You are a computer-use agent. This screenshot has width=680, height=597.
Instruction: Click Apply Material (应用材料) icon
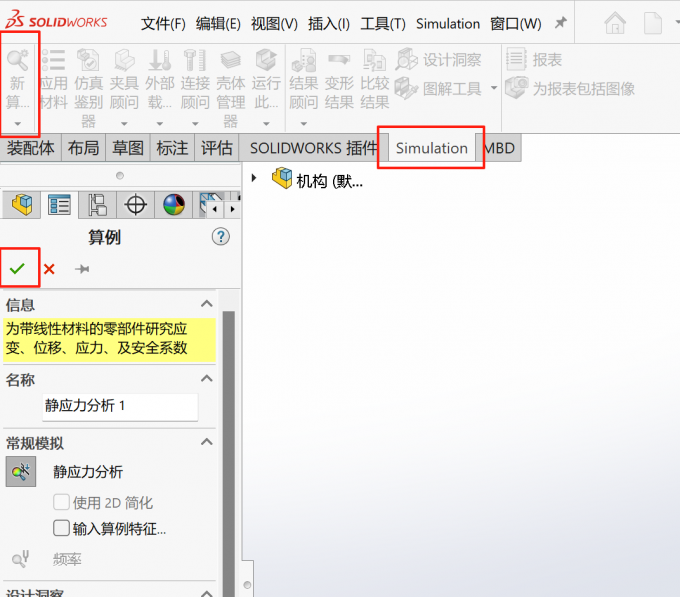(53, 60)
